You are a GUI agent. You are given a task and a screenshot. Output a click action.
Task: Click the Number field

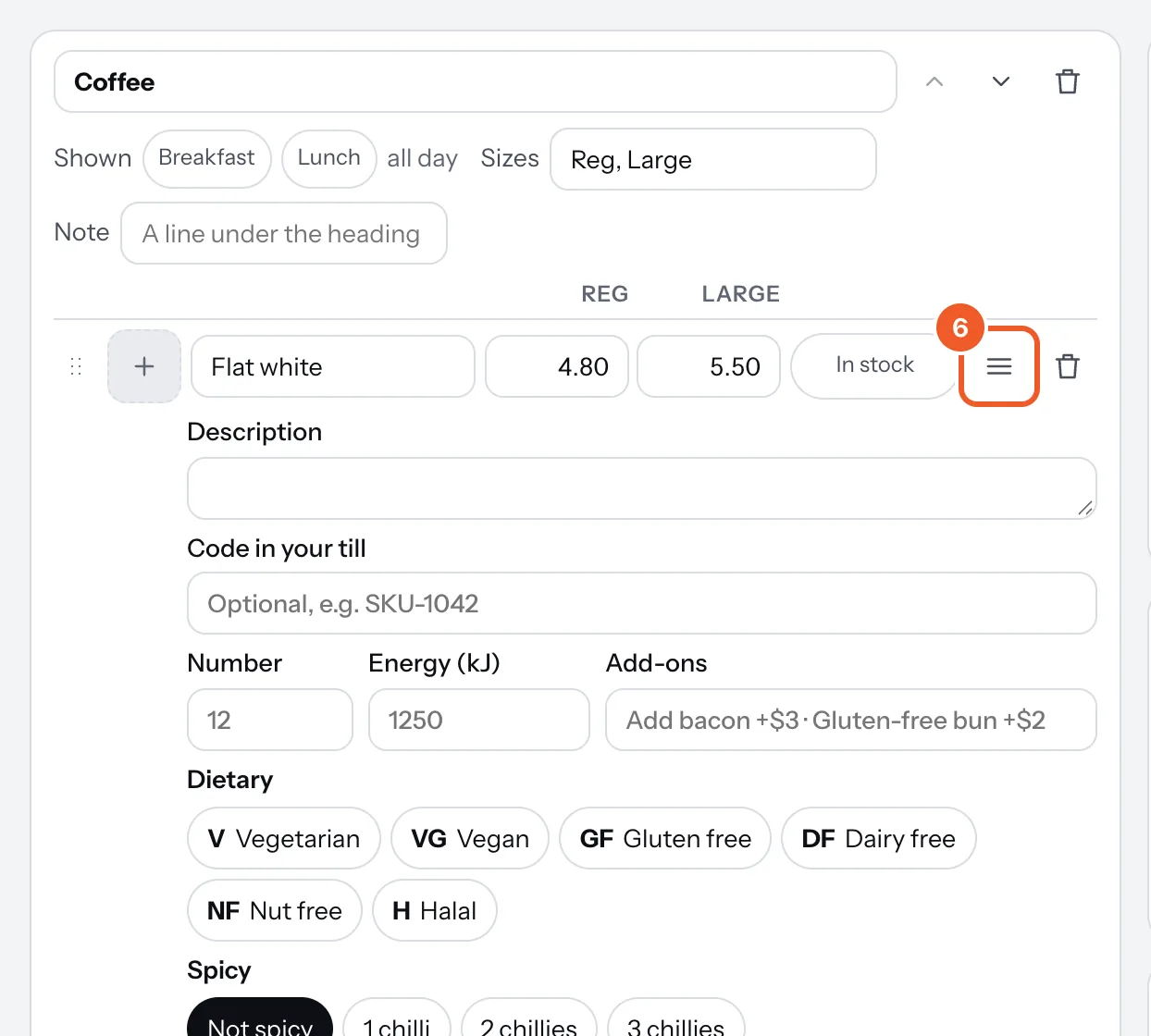(x=270, y=720)
